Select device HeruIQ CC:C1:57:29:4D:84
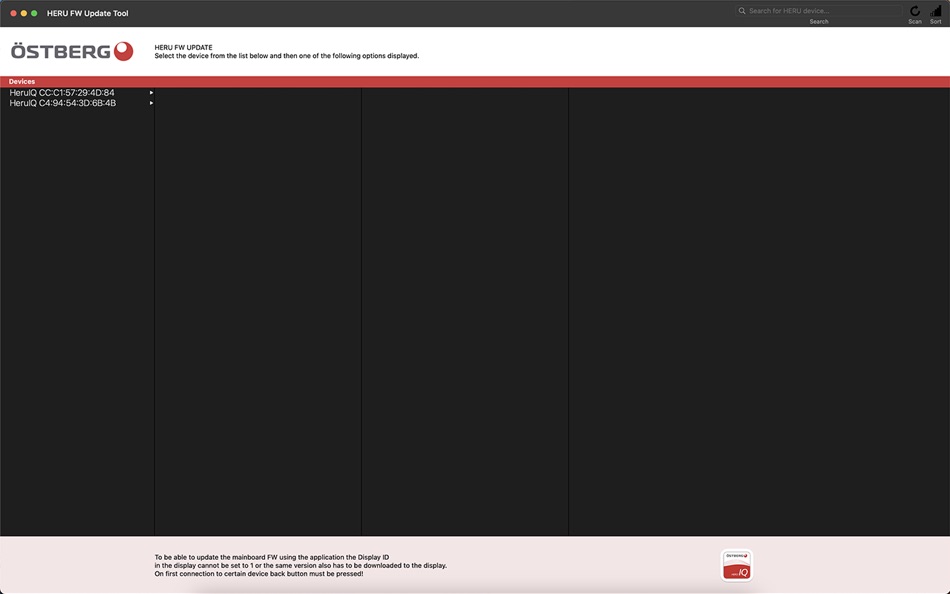This screenshot has height=594, width=950. point(78,93)
